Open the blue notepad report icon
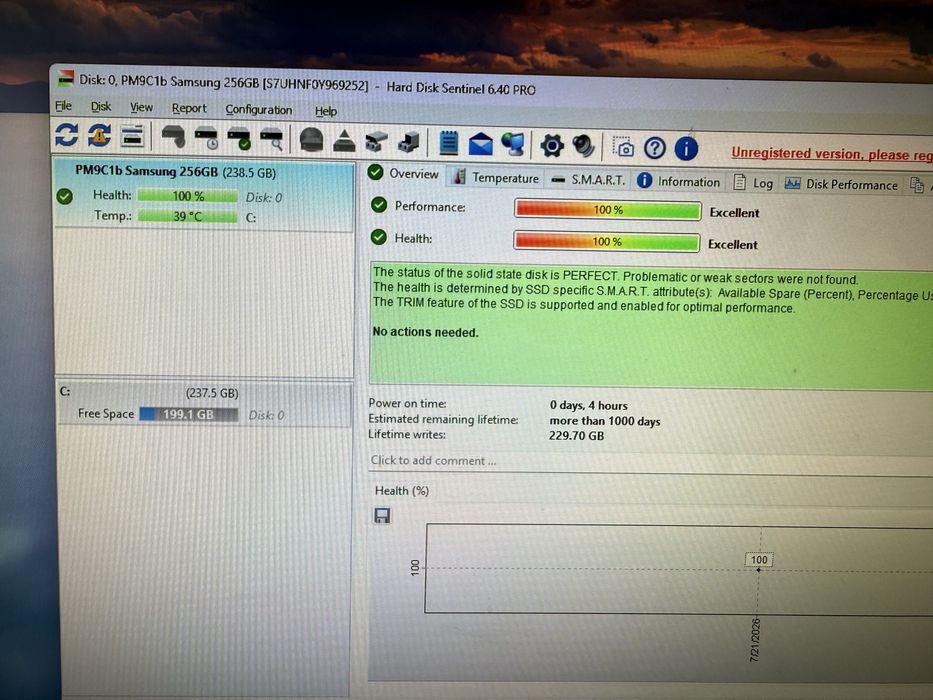 click(448, 143)
